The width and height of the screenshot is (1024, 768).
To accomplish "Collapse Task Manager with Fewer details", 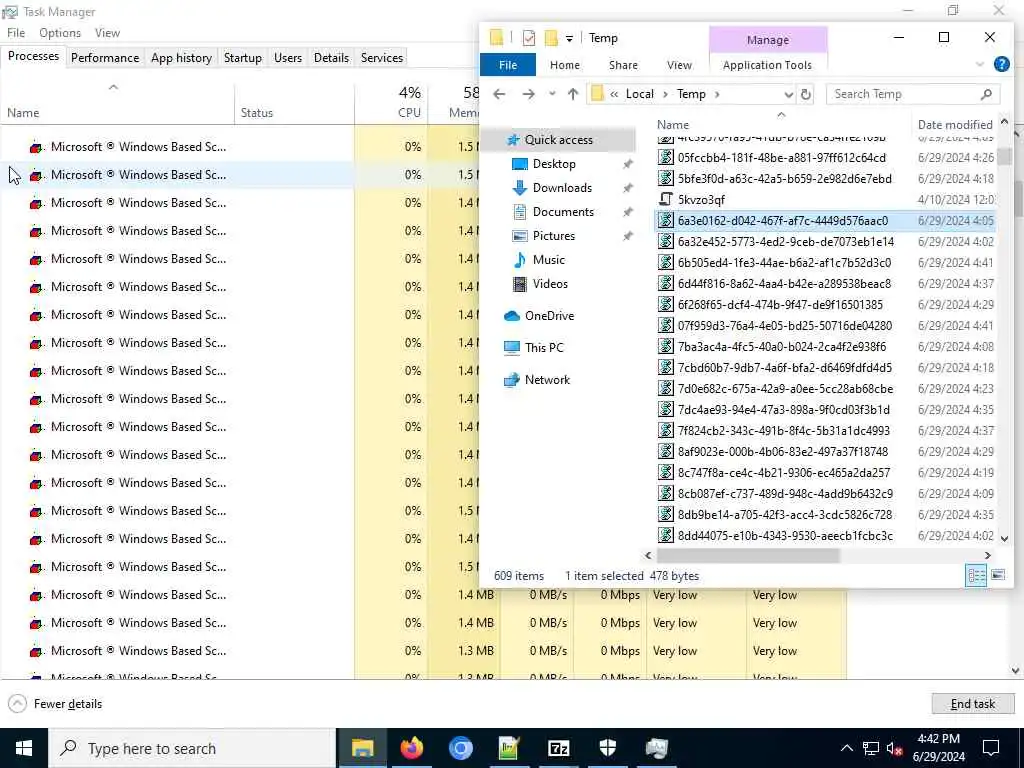I will pyautogui.click(x=55, y=703).
